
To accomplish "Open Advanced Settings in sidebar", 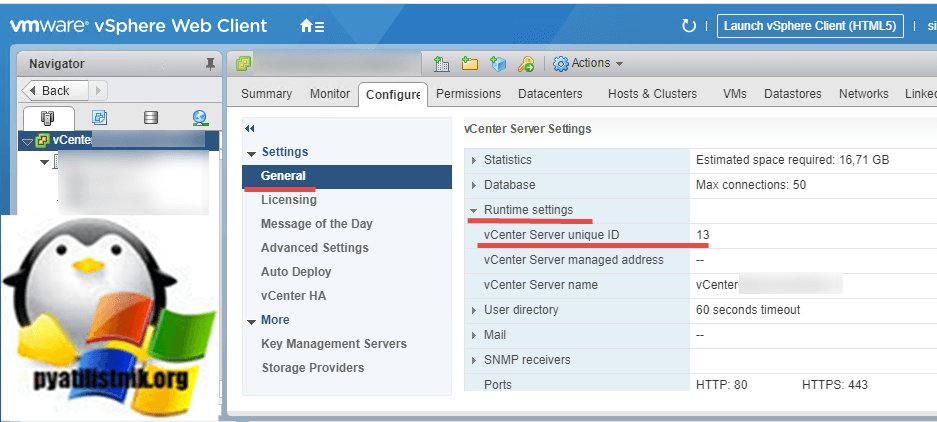I will [x=314, y=248].
